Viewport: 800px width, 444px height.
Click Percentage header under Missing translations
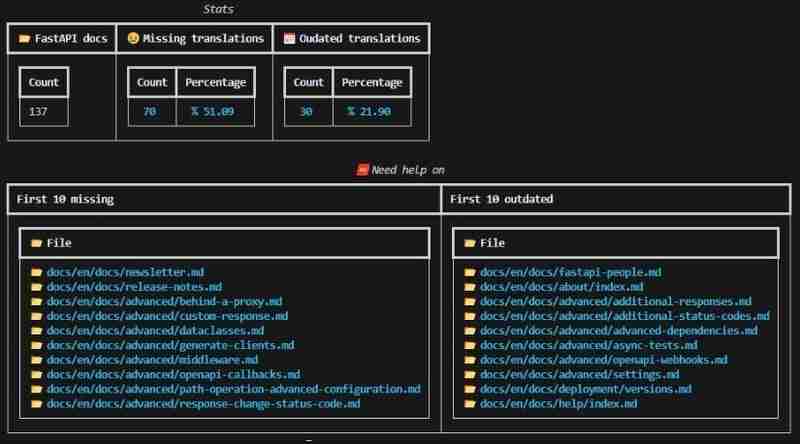coord(215,83)
